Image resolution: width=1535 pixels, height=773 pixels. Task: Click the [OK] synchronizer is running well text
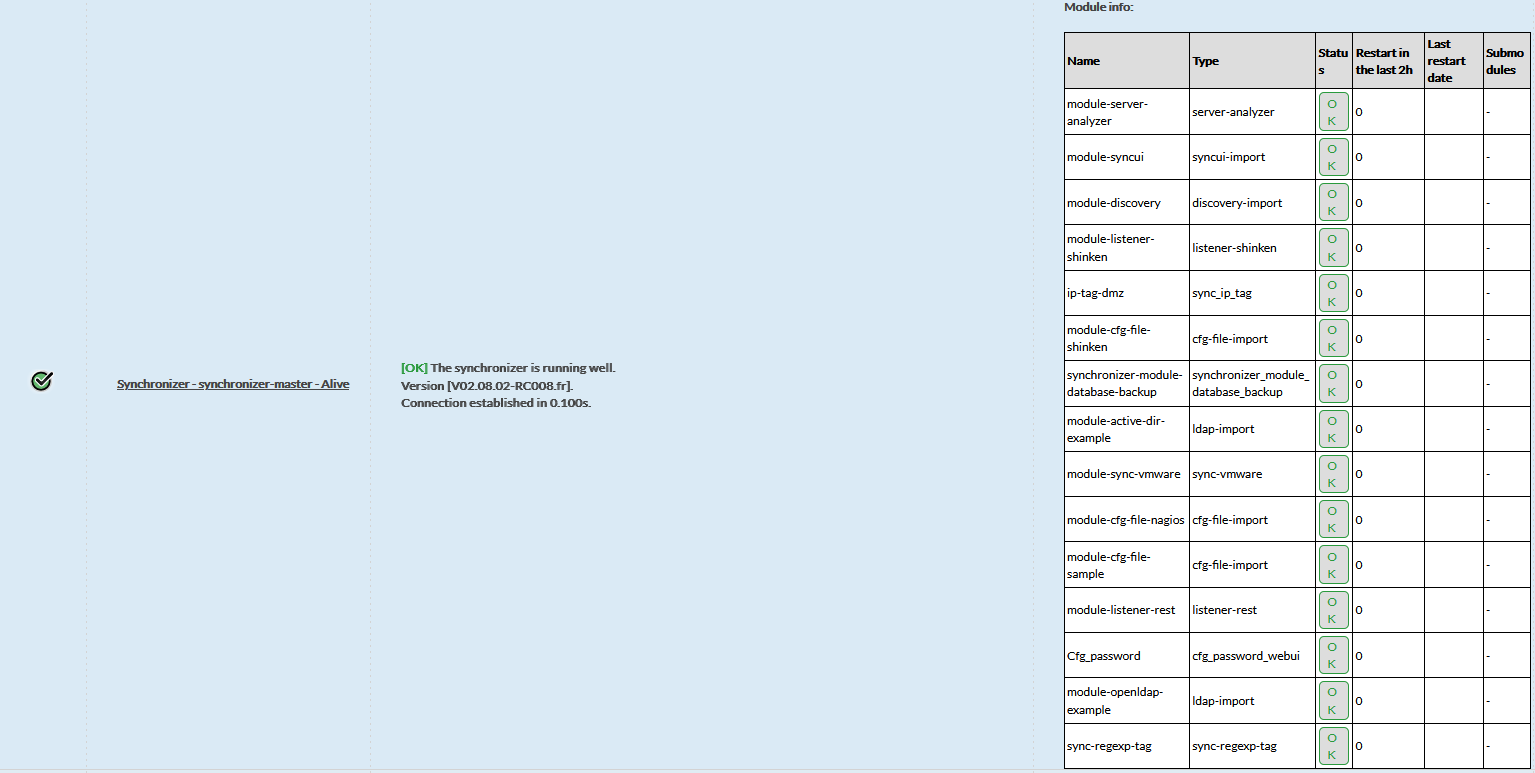coord(509,368)
